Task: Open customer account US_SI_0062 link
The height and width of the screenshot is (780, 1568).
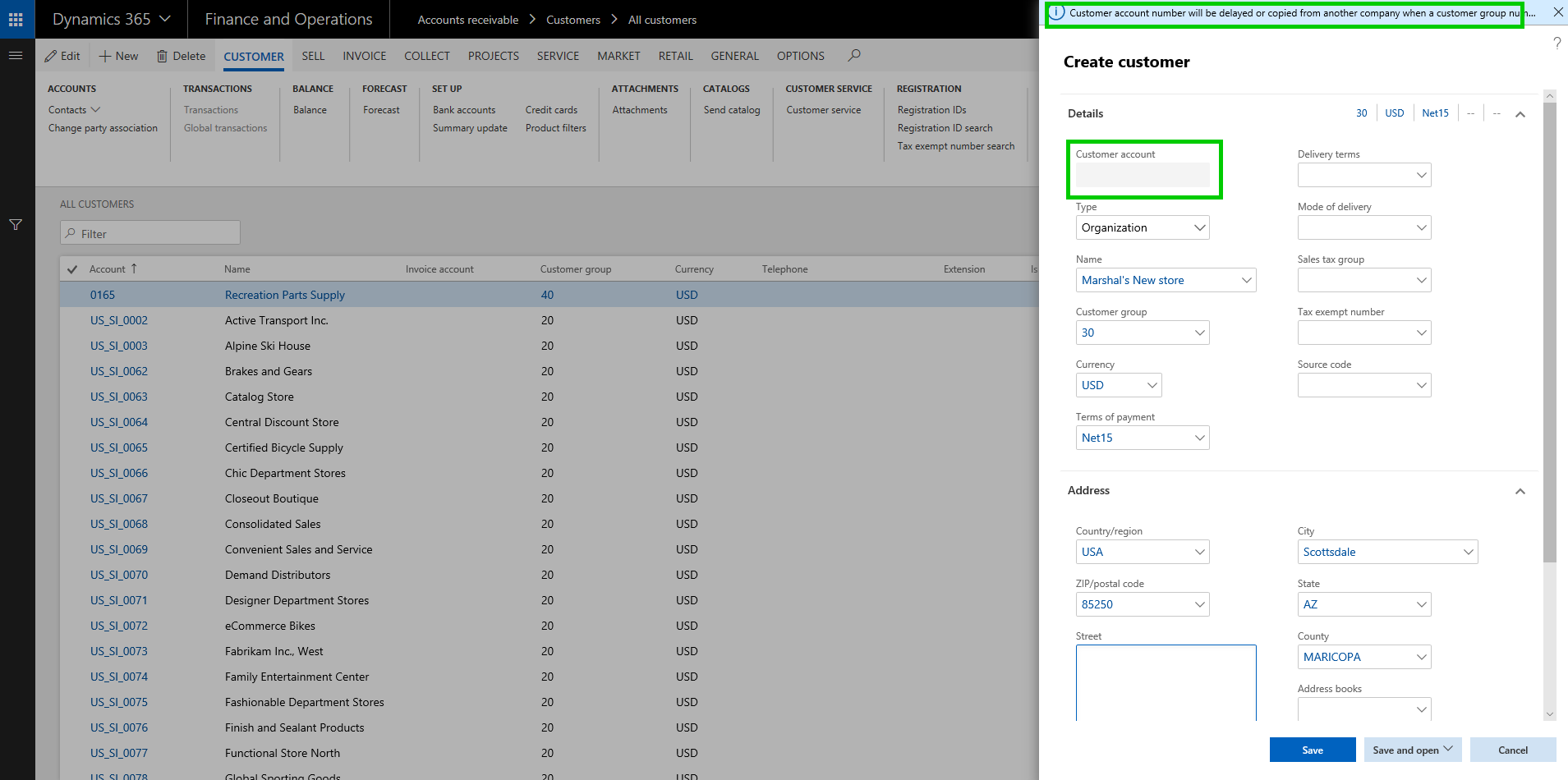Action: [119, 371]
